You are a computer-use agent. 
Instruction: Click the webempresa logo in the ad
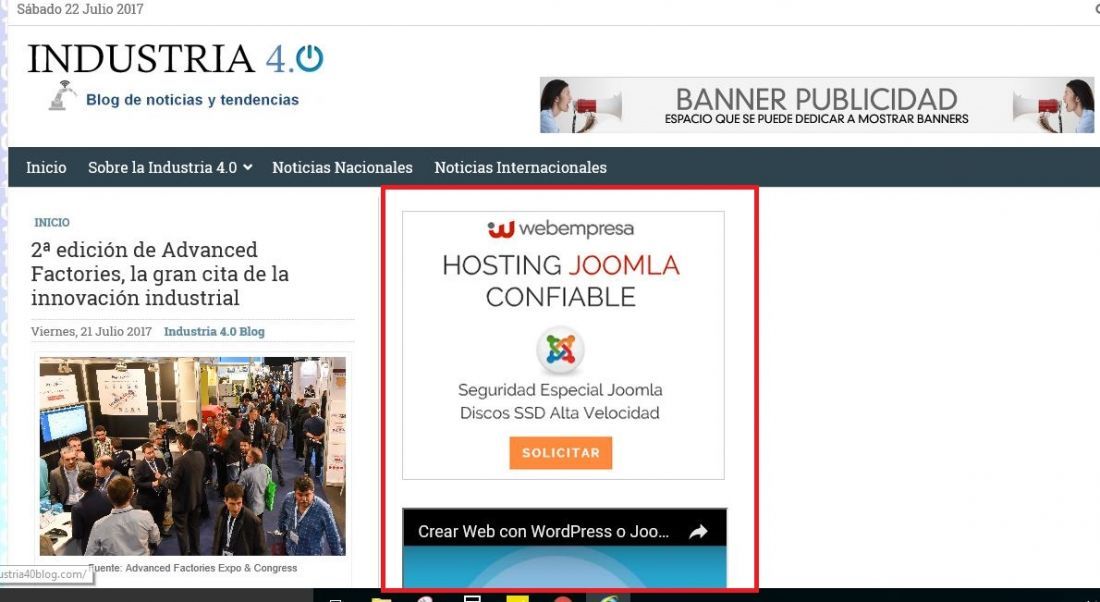click(x=561, y=229)
